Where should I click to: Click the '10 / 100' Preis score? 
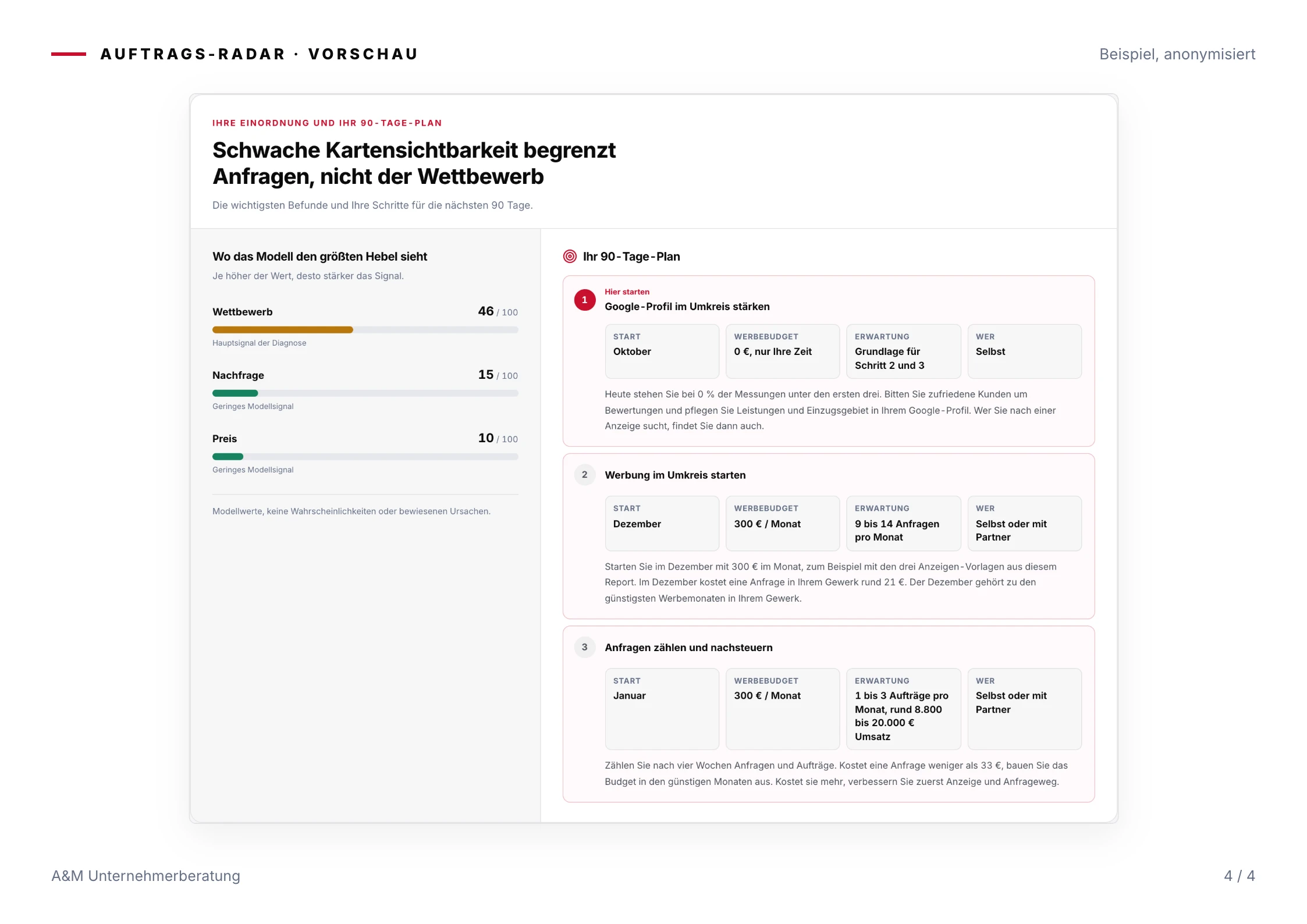tap(498, 438)
